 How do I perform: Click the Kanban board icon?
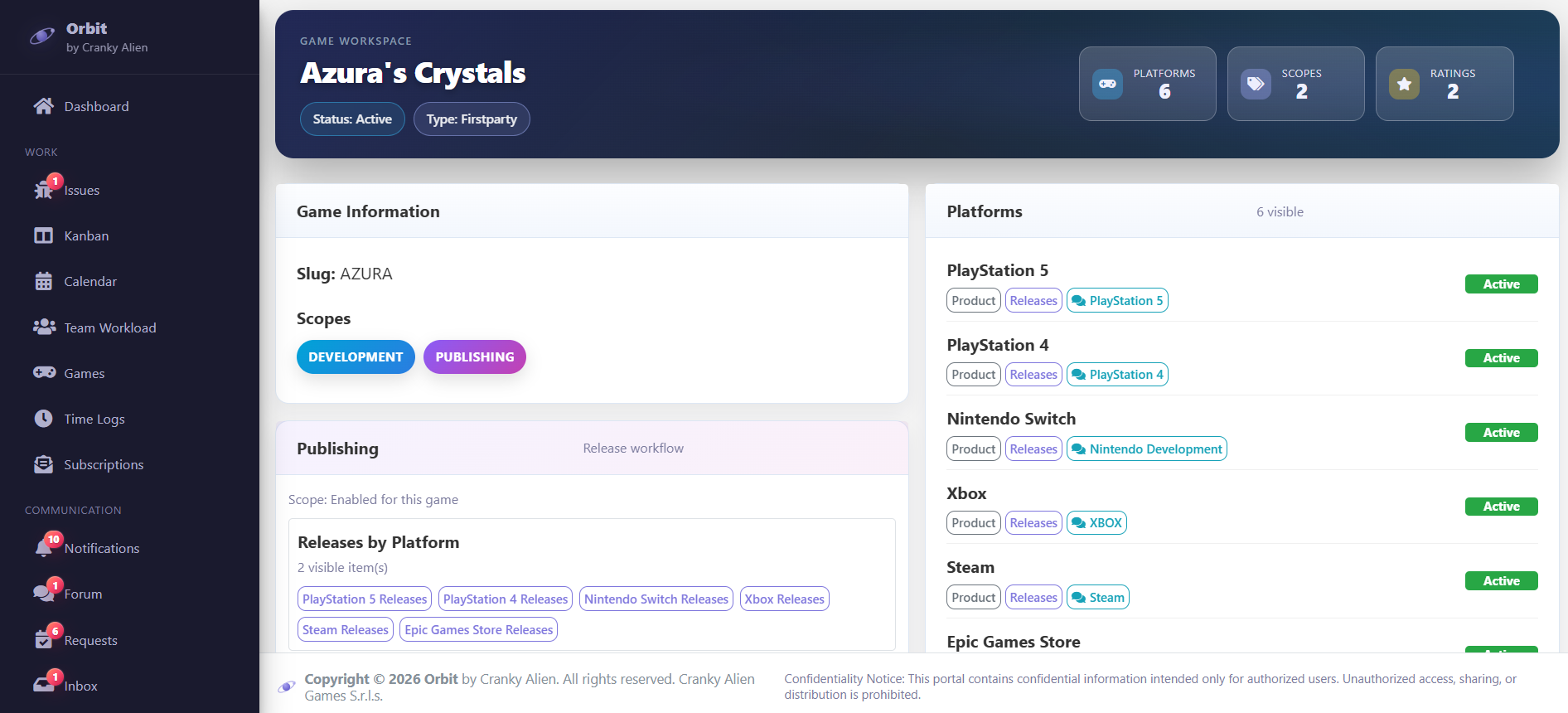pos(43,235)
